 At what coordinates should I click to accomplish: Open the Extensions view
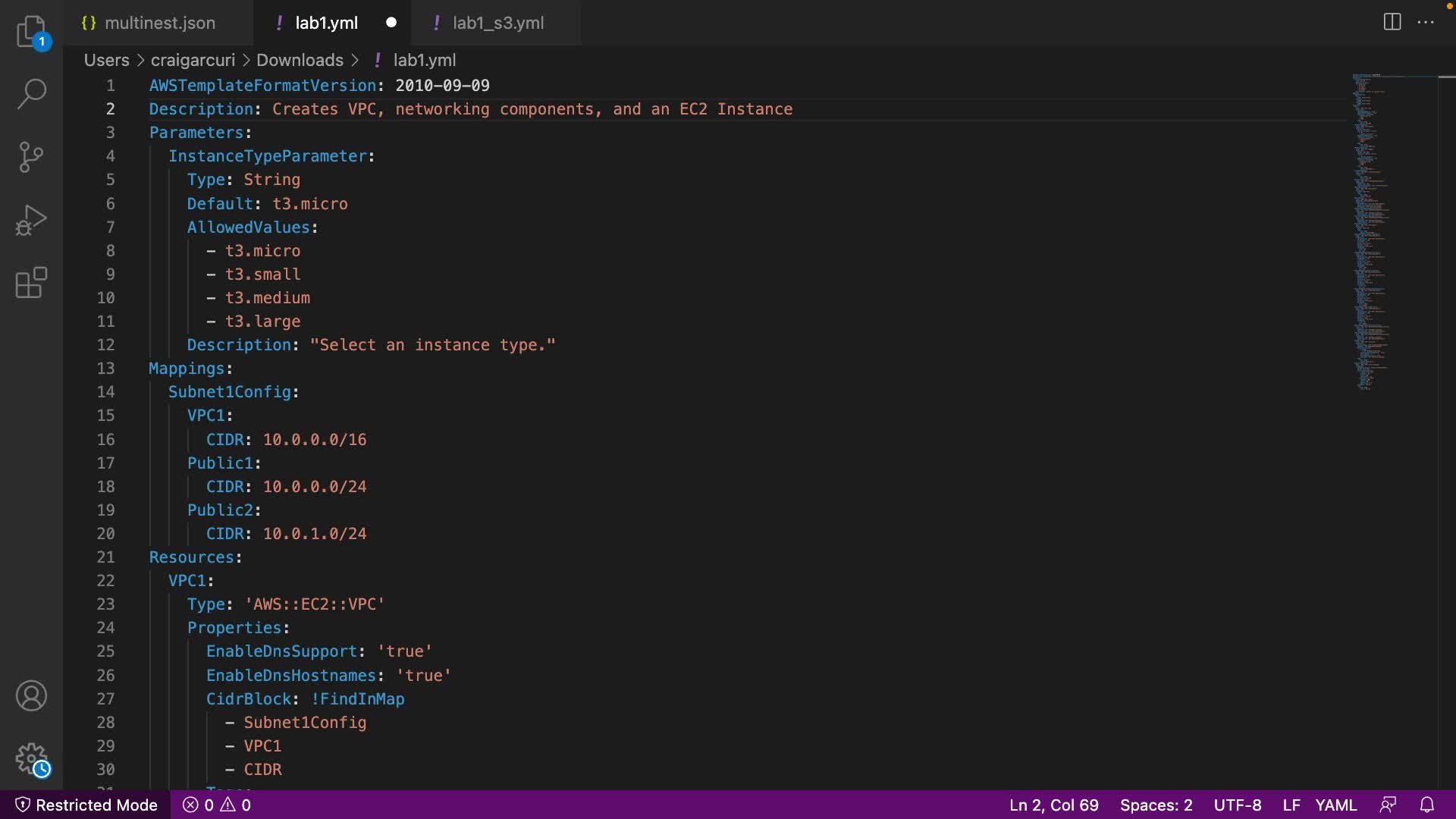(31, 283)
